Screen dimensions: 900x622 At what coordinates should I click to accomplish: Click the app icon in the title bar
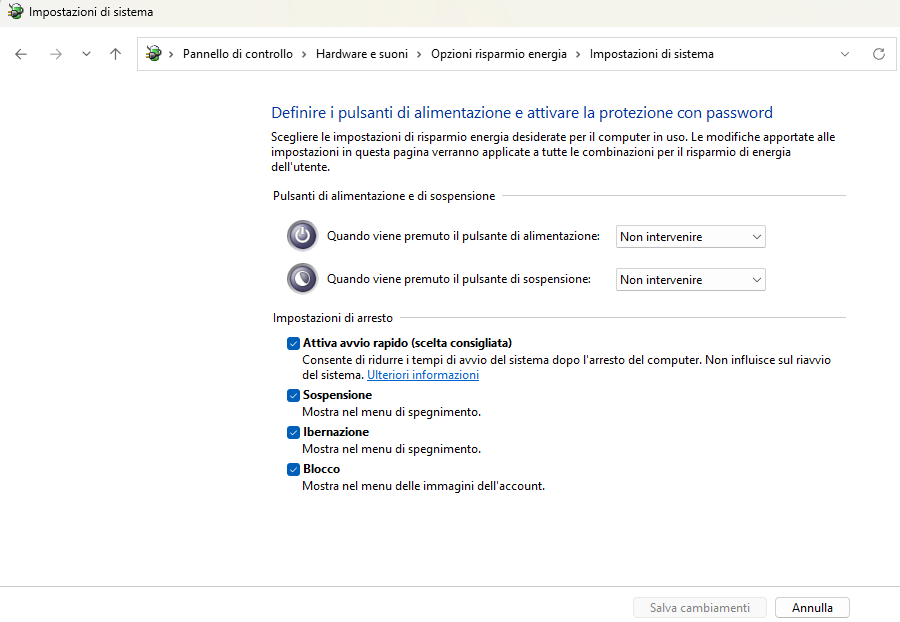coord(12,11)
